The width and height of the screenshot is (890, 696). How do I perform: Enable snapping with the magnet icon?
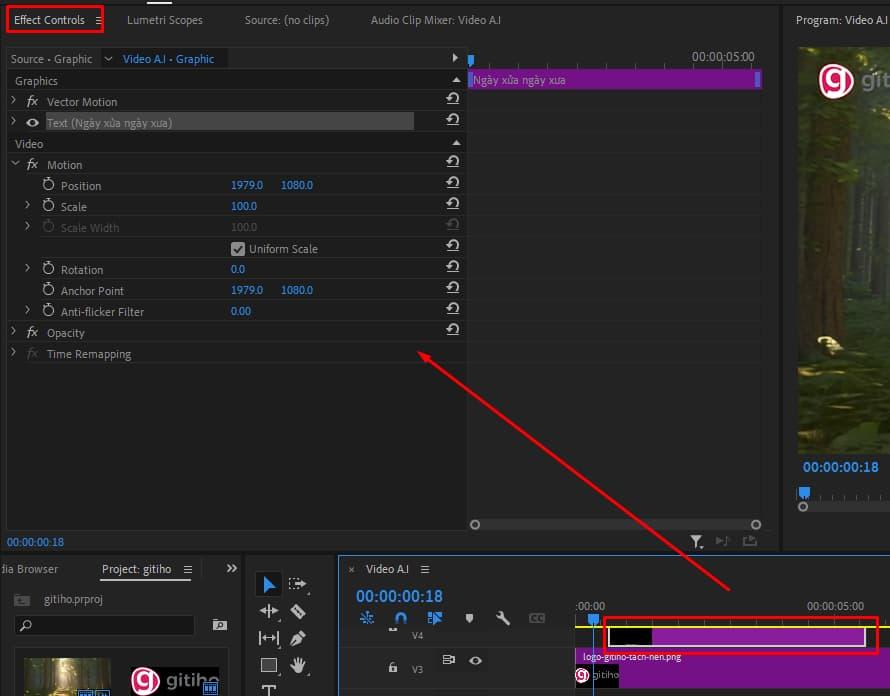[400, 618]
